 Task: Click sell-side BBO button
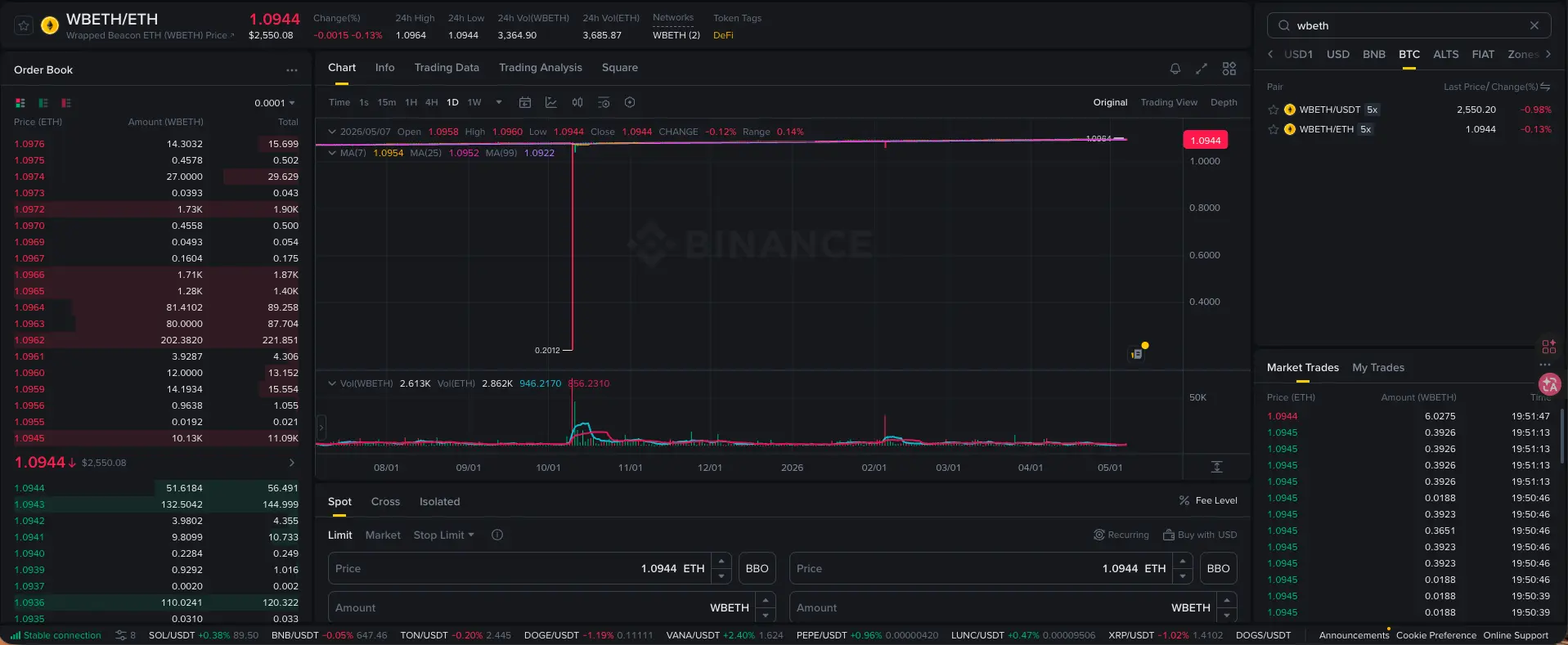pyautogui.click(x=1219, y=568)
